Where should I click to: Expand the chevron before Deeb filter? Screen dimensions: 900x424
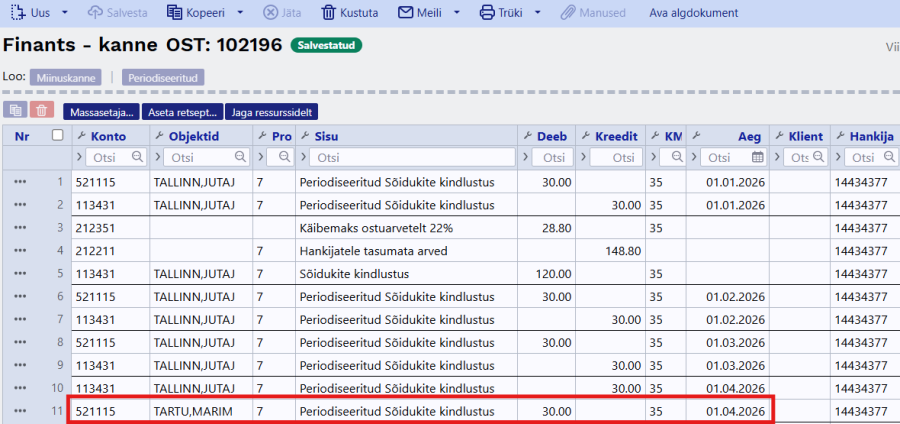526,157
